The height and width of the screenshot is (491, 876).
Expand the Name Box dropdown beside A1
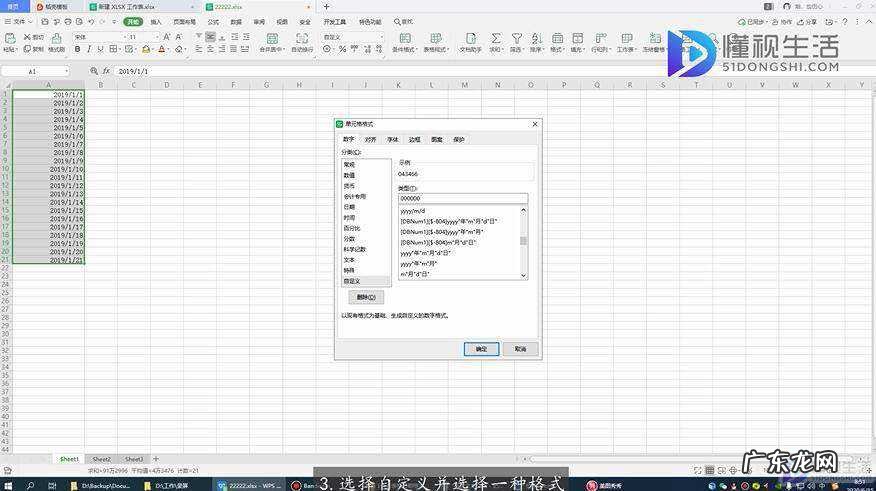tap(66, 71)
